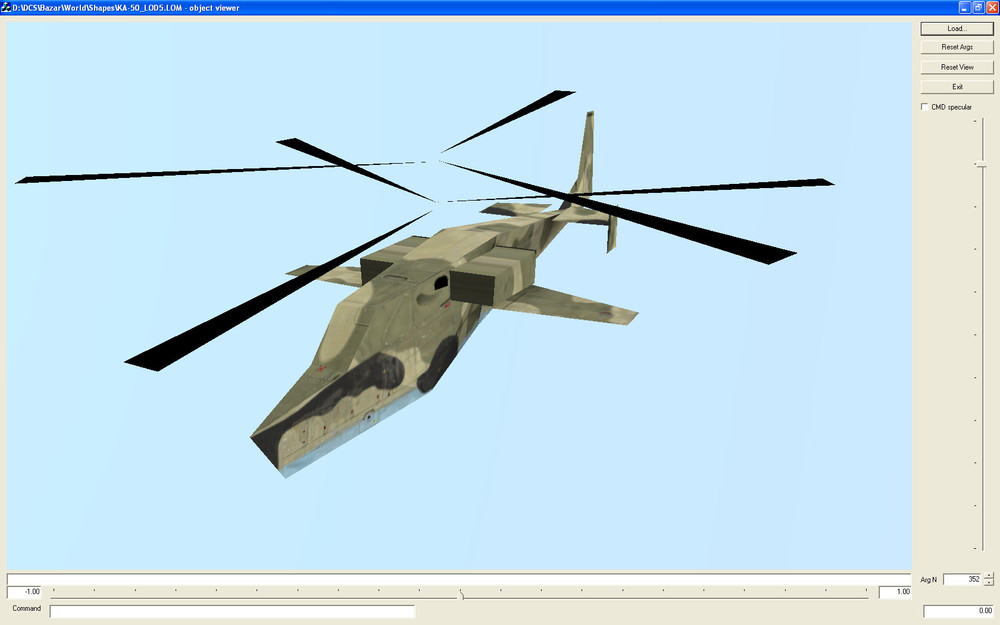Click the object viewer application icon in title bar
Viewport: 1000px width, 625px height.
pyautogui.click(x=7, y=7)
